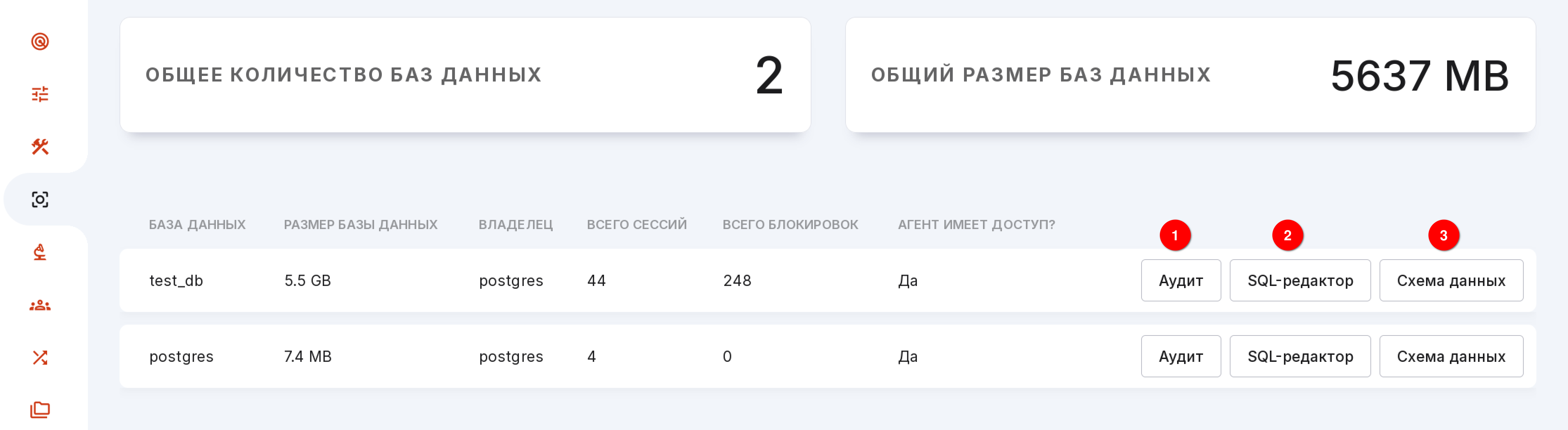Click the База данных column header

tap(197, 224)
